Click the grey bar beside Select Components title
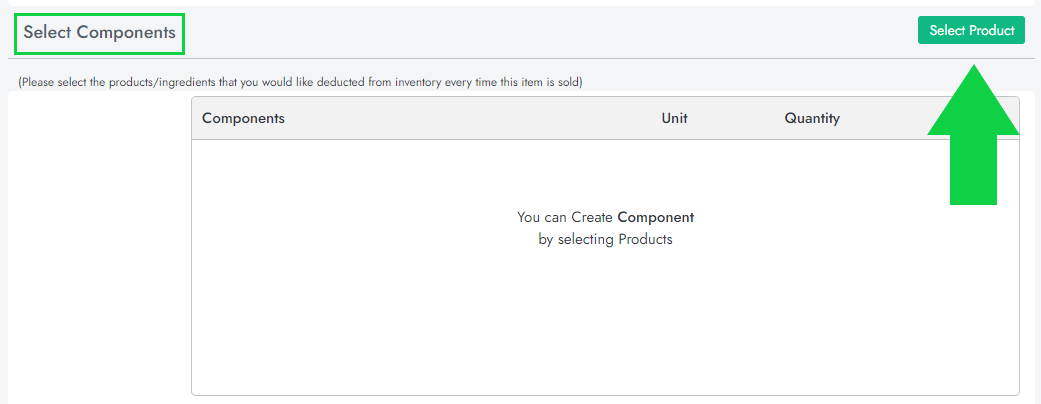This screenshot has height=404, width=1041. (x=550, y=33)
